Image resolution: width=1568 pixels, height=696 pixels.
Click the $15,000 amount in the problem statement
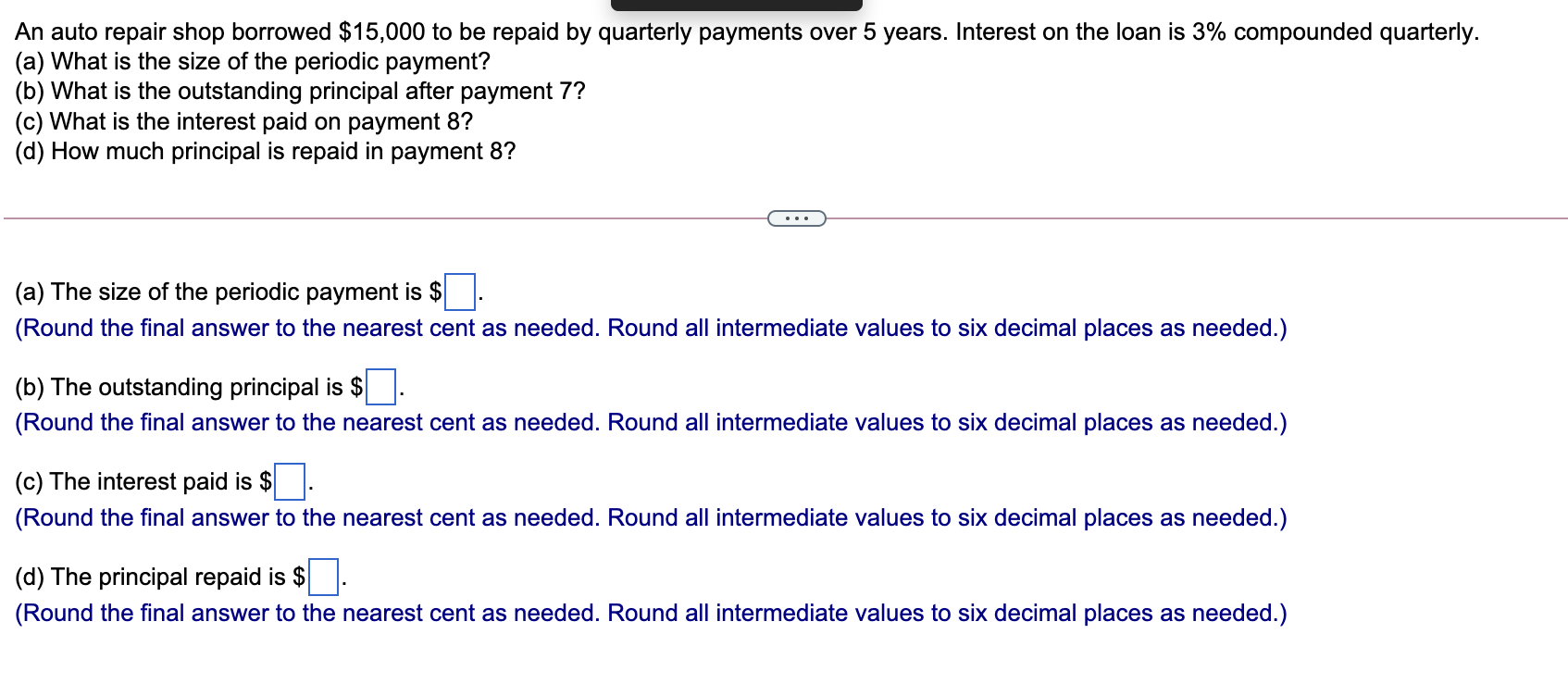click(x=382, y=31)
